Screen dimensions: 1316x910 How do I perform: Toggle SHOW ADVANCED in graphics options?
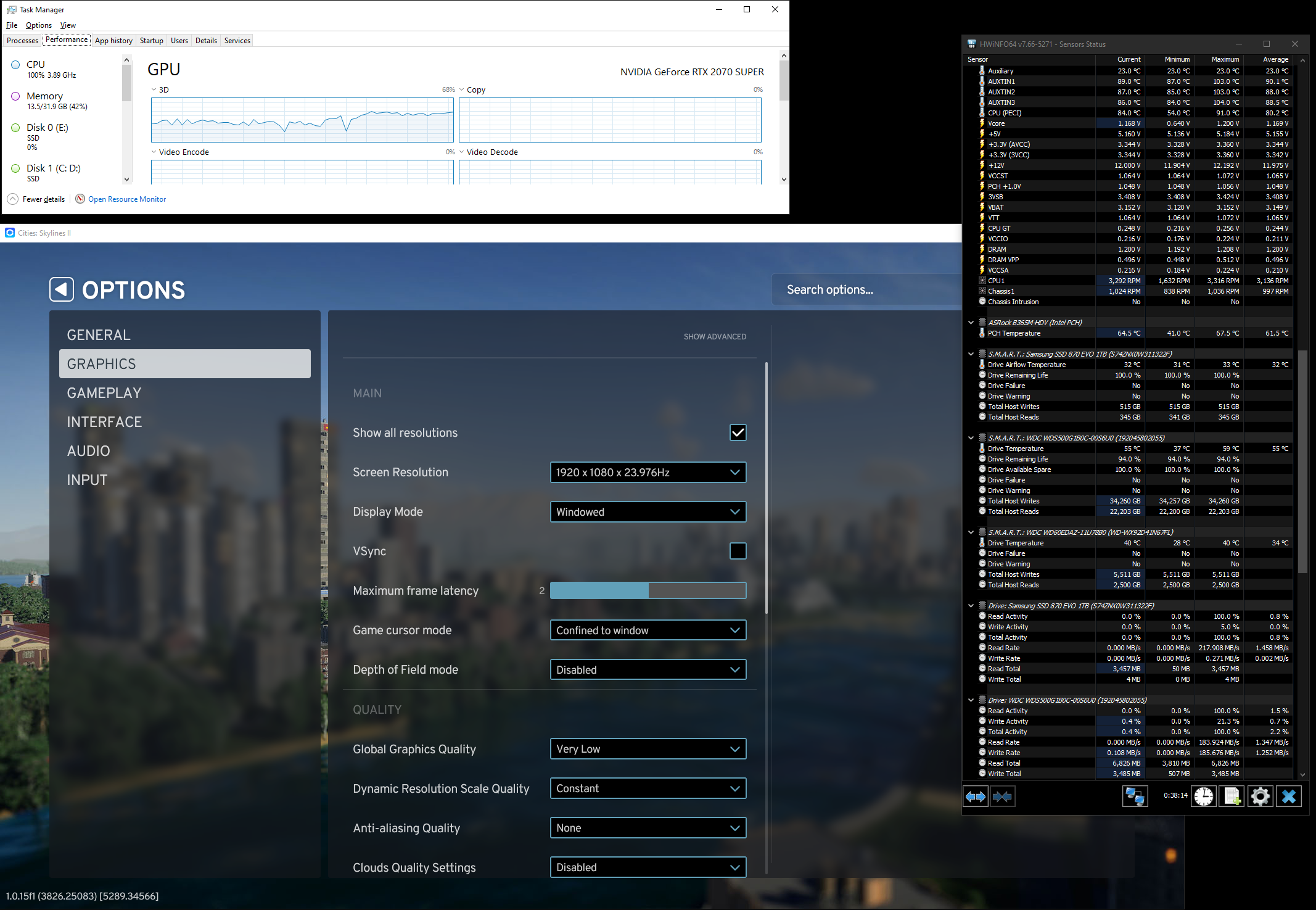tap(715, 336)
